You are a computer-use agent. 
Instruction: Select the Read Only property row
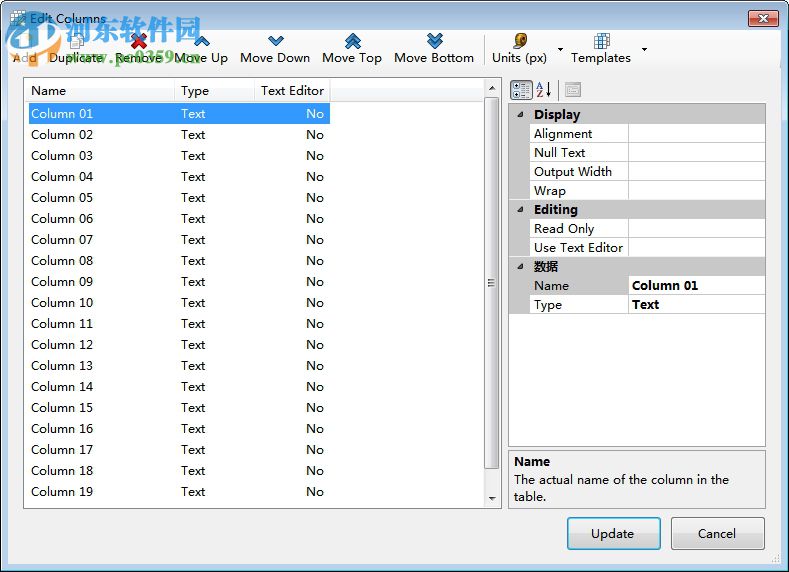pyautogui.click(x=647, y=228)
